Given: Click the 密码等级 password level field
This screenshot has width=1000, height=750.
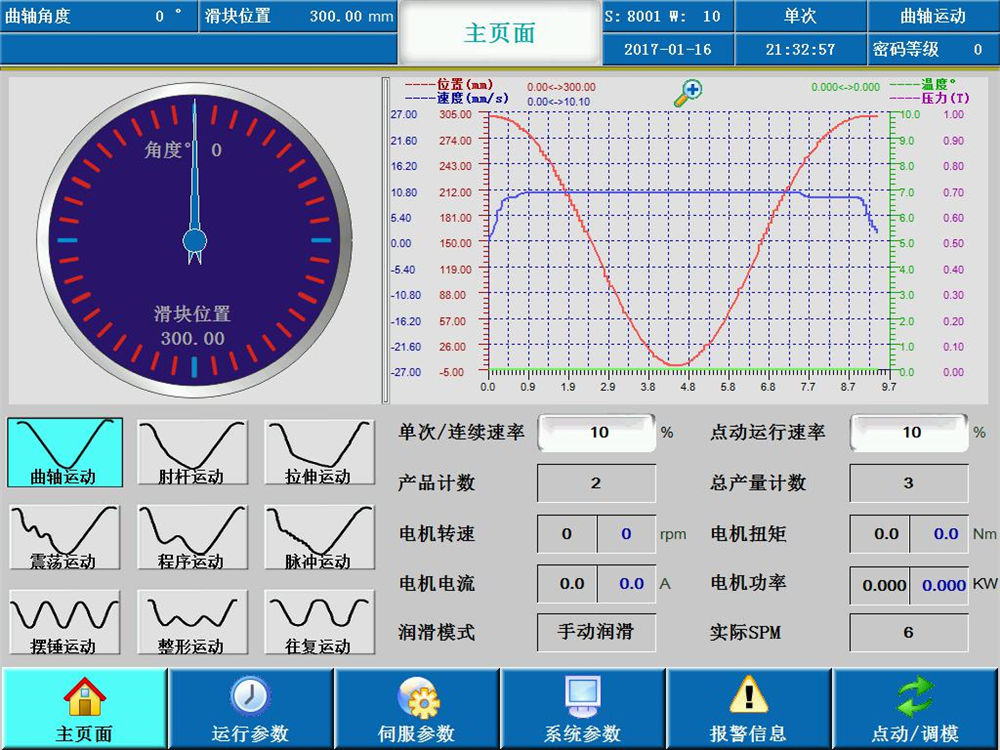Looking at the screenshot, I should [932, 49].
